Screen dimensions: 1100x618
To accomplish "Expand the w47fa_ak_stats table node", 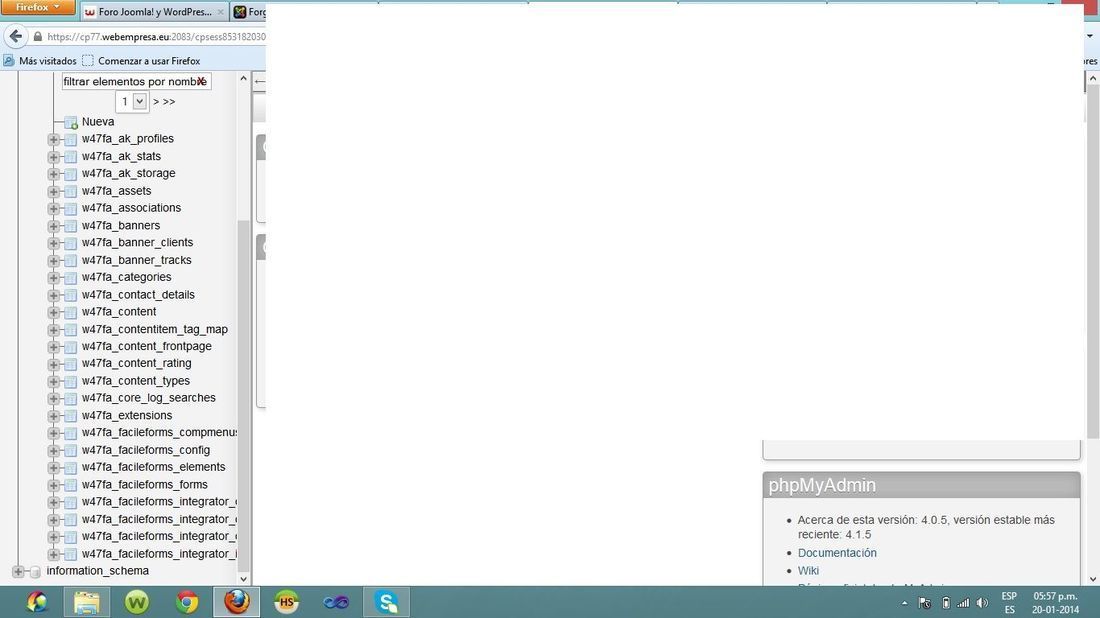I will click(x=53, y=157).
